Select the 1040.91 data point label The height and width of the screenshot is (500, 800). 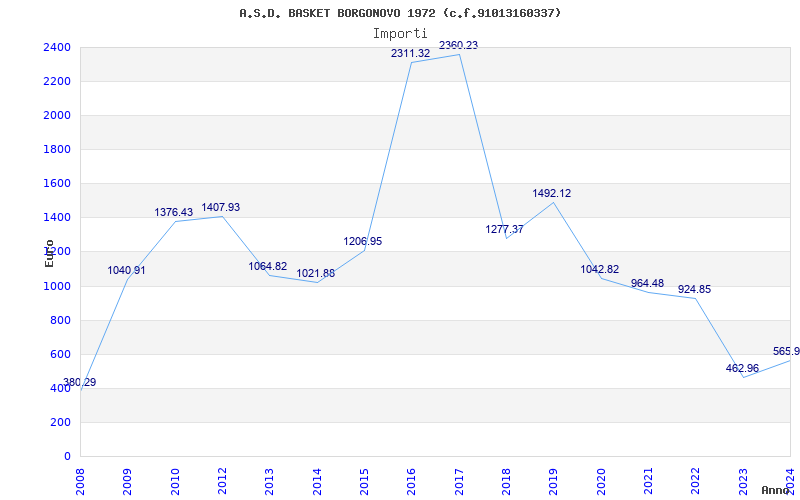click(x=127, y=270)
